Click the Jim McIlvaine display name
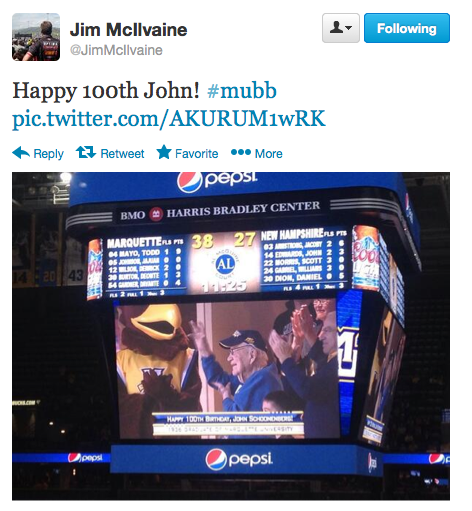Screen dimensions: 472x511 (128, 30)
